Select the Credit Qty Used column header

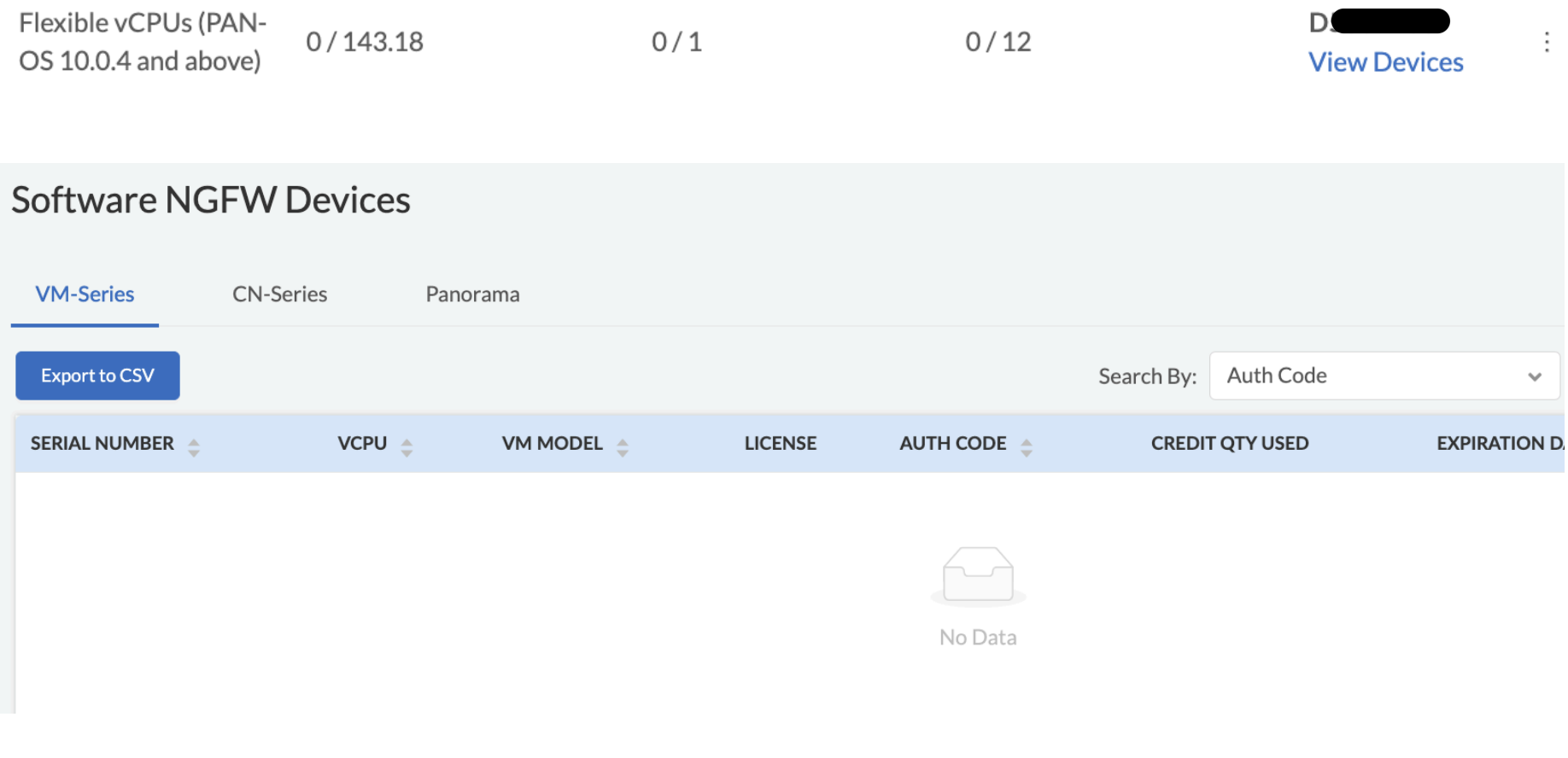point(1229,444)
